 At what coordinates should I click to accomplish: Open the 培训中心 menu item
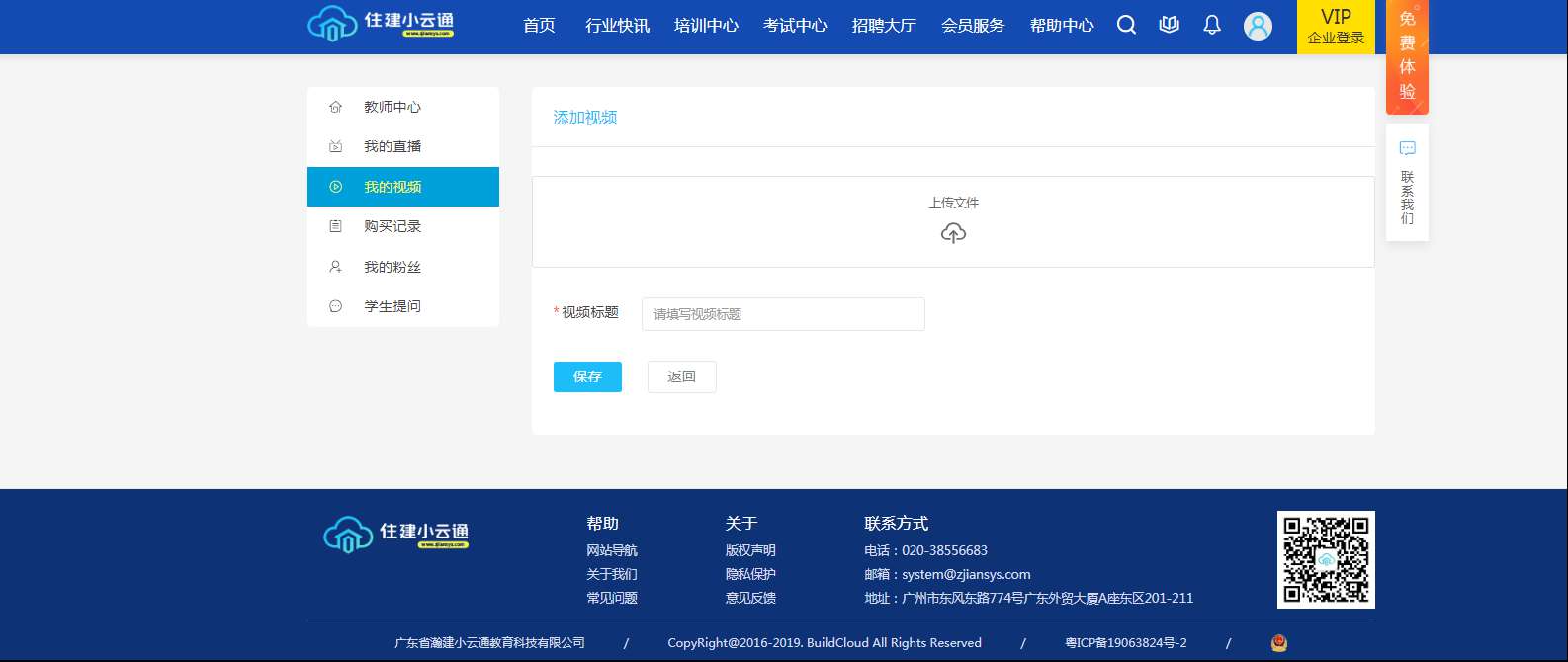(x=706, y=26)
